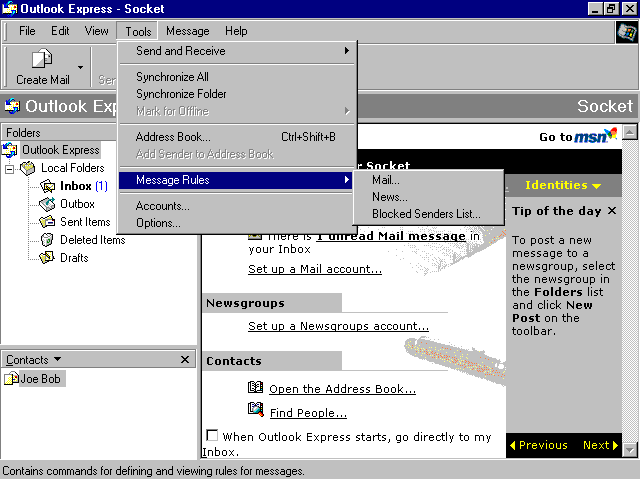Collapse the Local Folders tree node

(x=9, y=169)
